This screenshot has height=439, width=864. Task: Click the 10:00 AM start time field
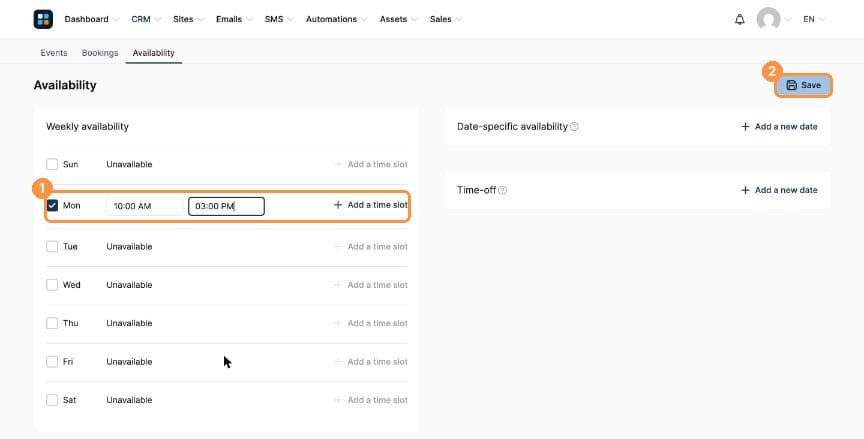click(144, 206)
